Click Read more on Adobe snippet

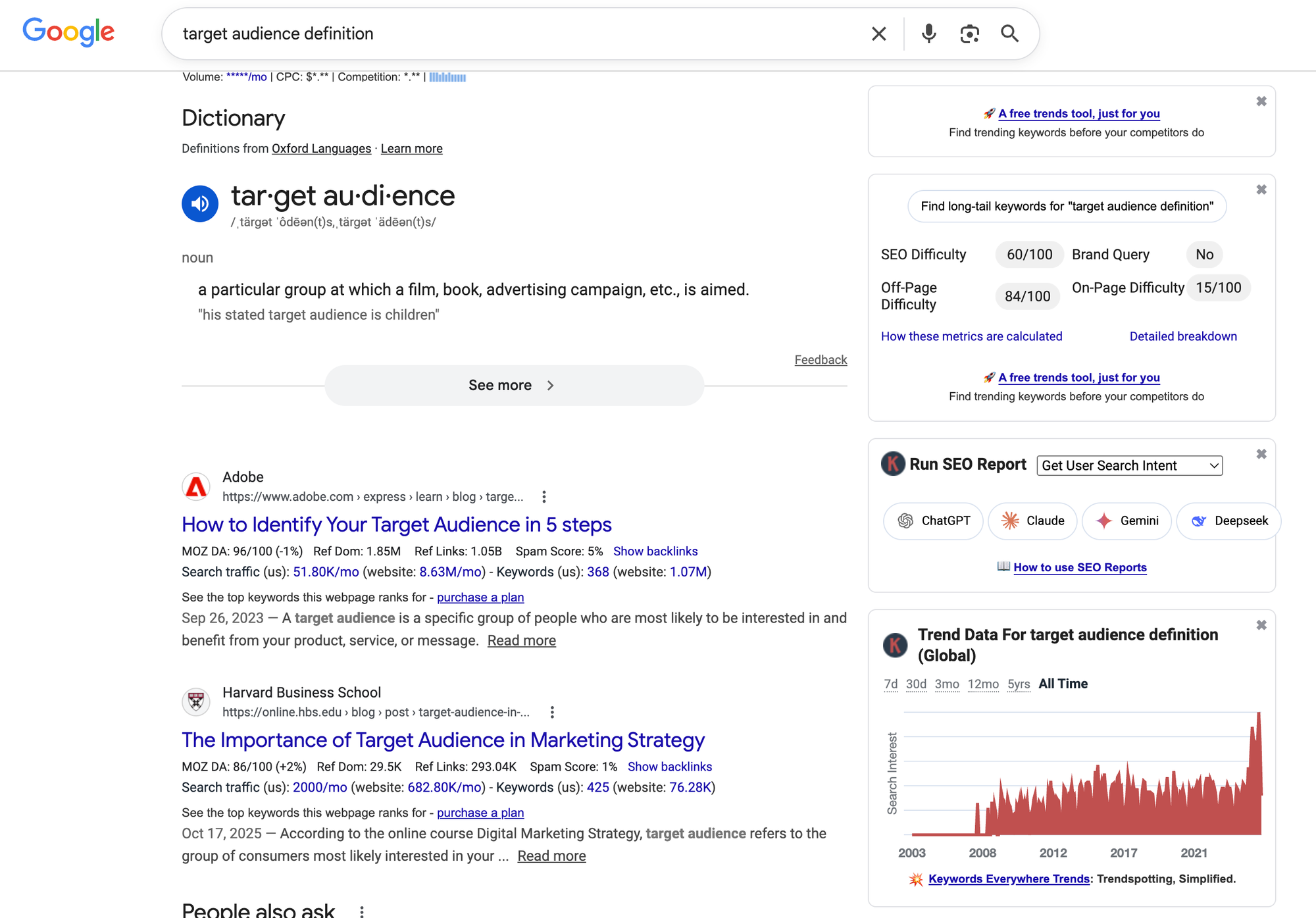coord(521,641)
